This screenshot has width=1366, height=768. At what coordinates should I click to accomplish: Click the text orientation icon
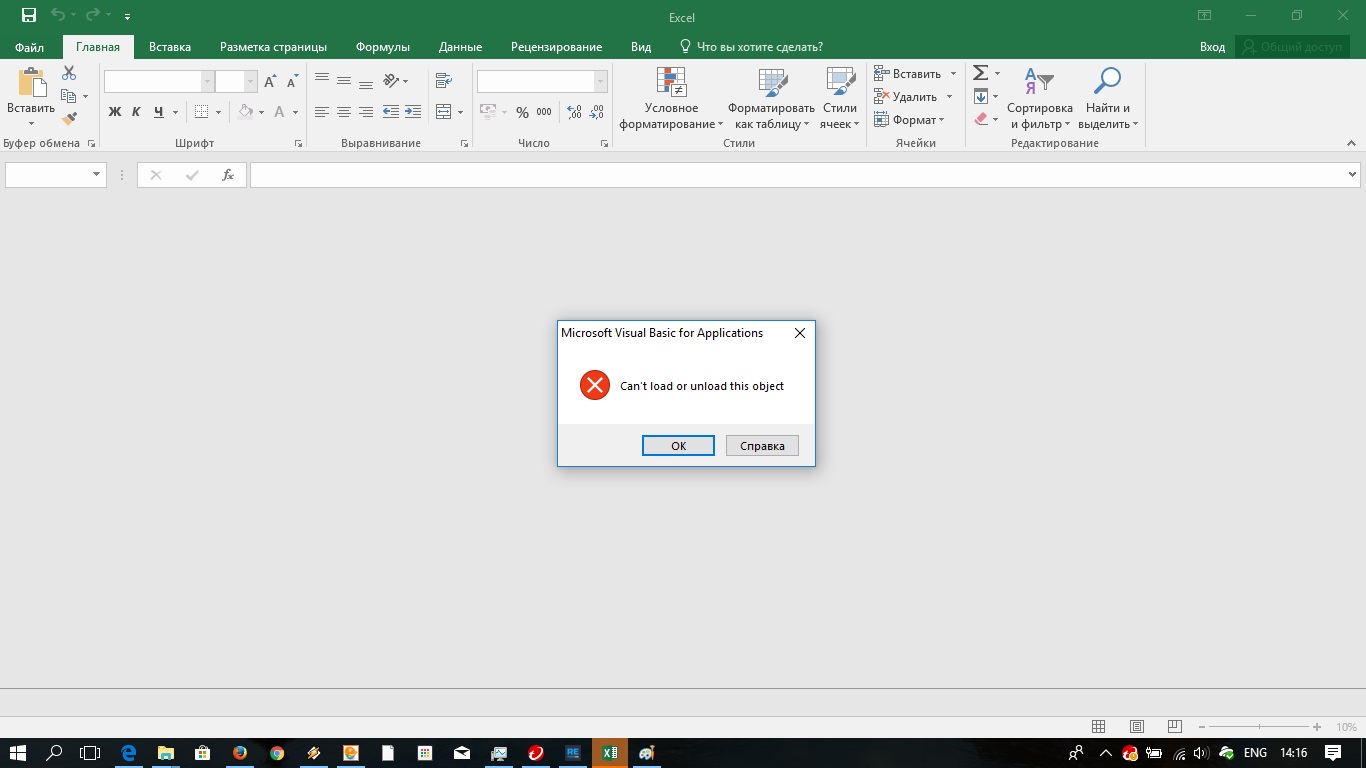pyautogui.click(x=391, y=82)
